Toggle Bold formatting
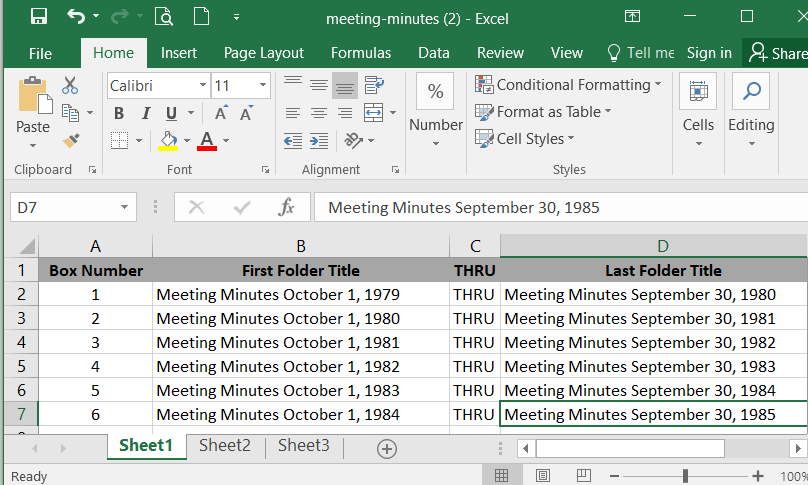 (x=119, y=113)
